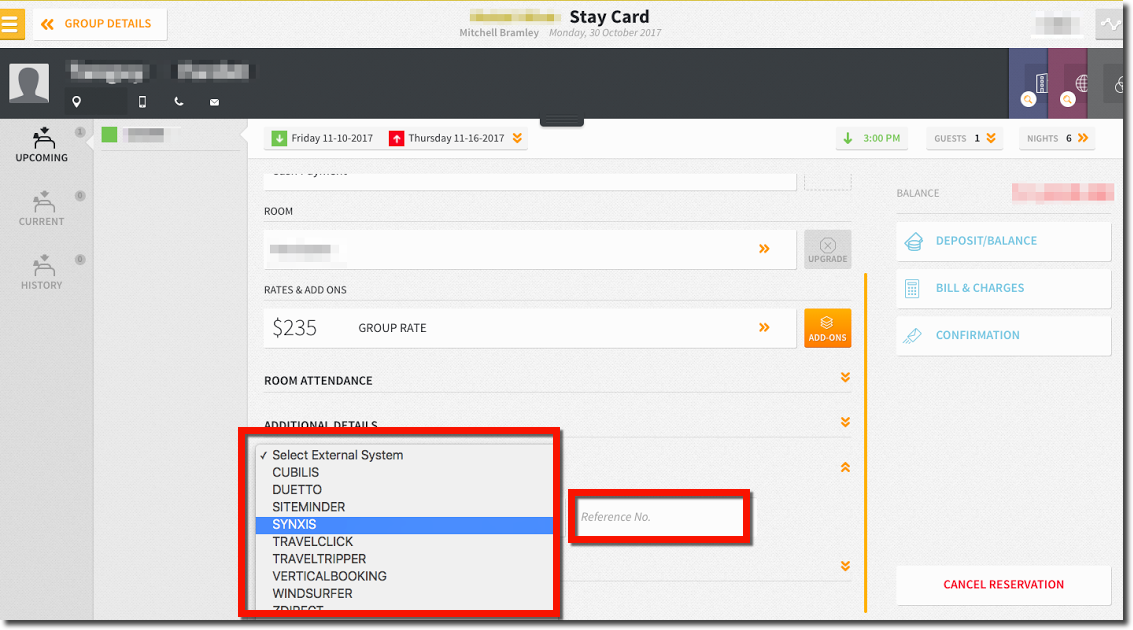The width and height of the screenshot is (1133, 630).
Task: Click the orange Add-Ons button
Action: [x=827, y=328]
